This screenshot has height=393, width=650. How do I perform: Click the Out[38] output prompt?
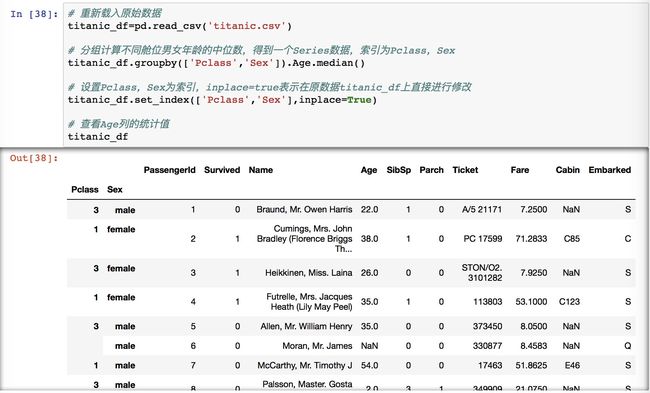[x=34, y=158]
